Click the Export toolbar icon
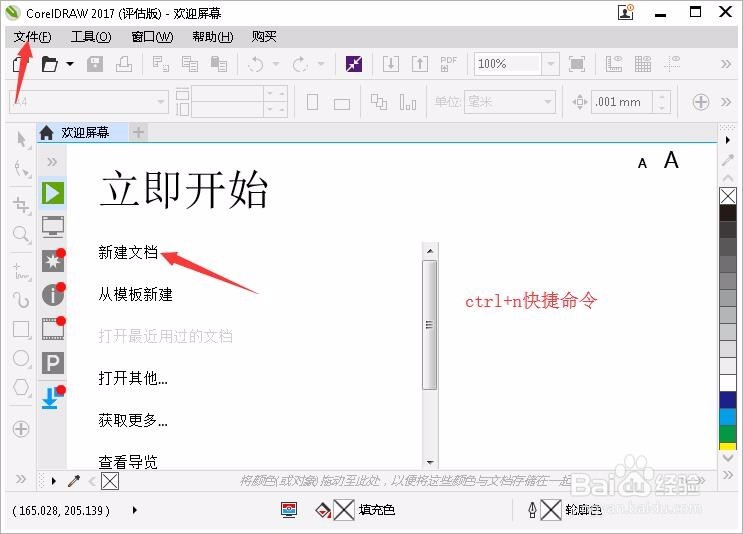The width and height of the screenshot is (743, 534). click(419, 63)
